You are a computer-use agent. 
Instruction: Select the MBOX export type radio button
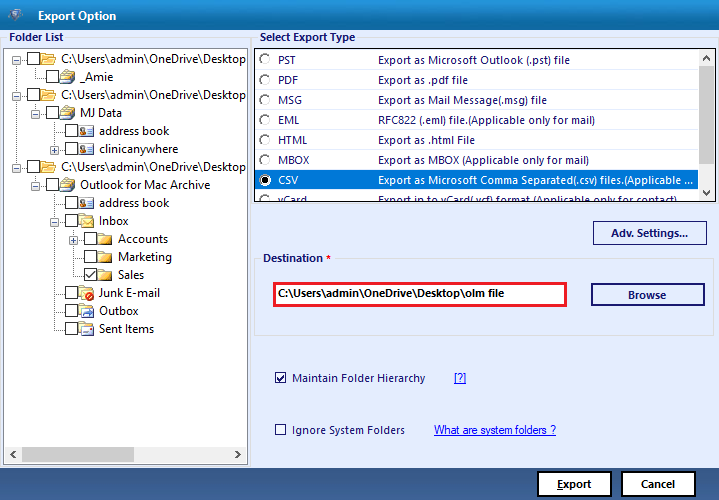[x=265, y=160]
